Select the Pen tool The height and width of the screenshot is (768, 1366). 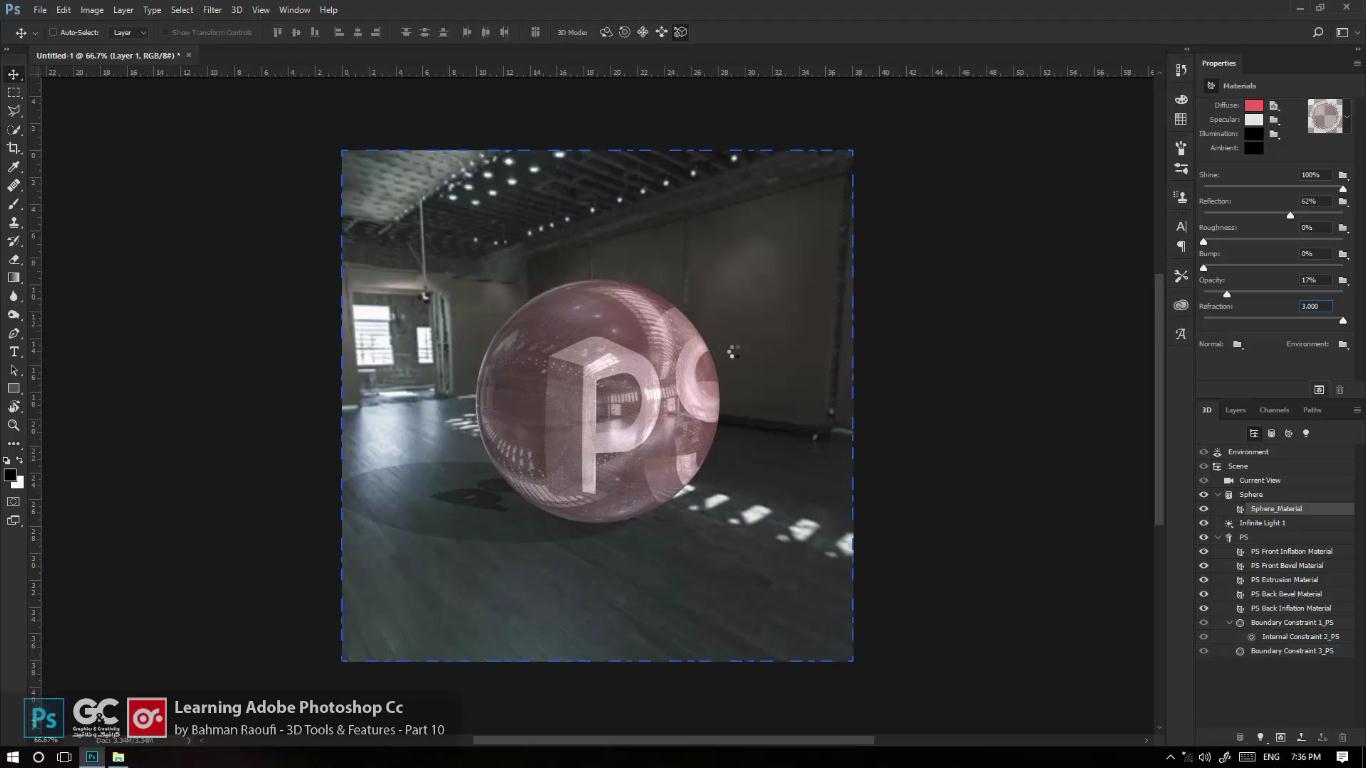point(14,333)
